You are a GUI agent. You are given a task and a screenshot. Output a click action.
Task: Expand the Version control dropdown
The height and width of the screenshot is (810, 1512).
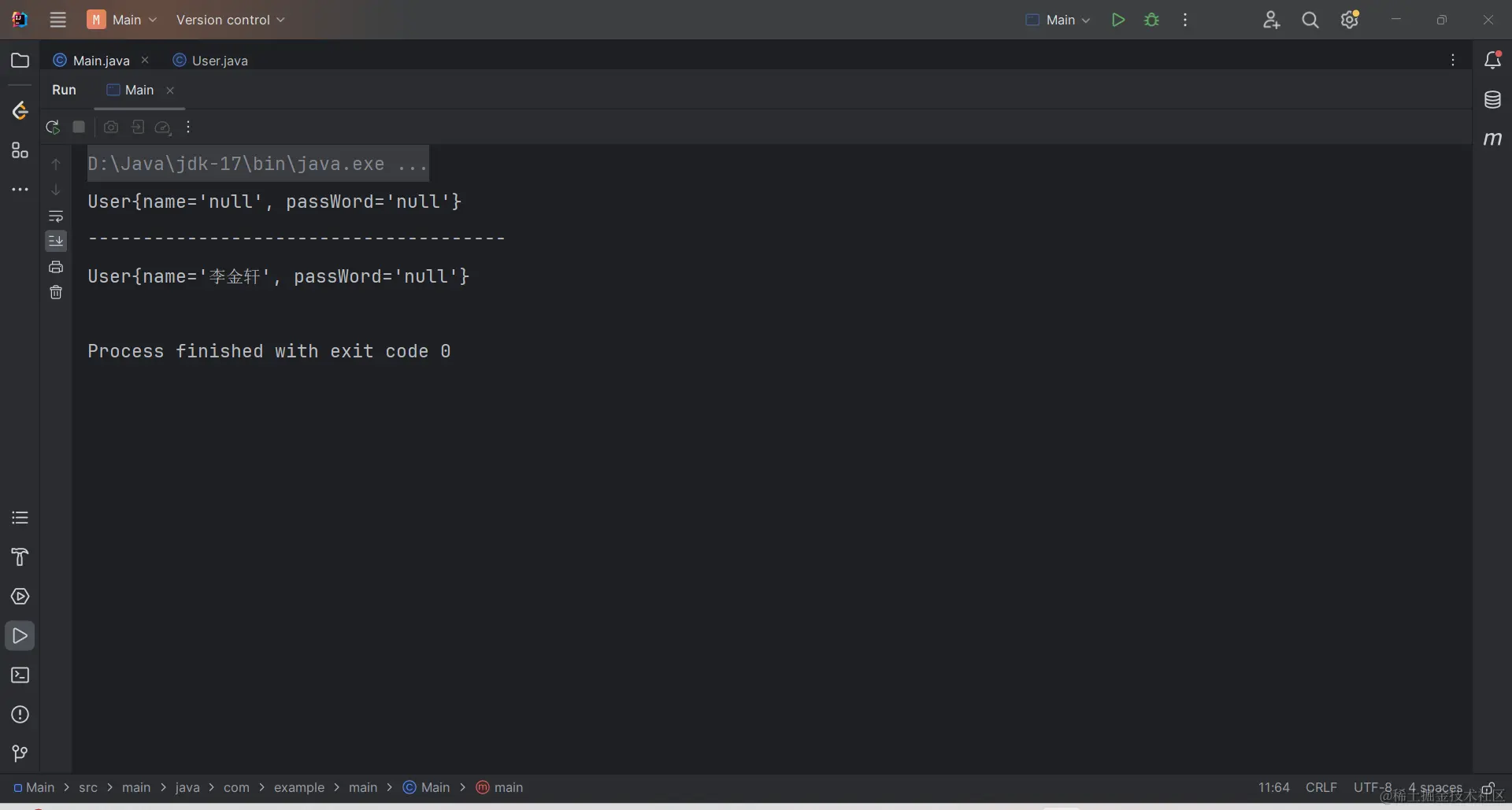coord(231,20)
